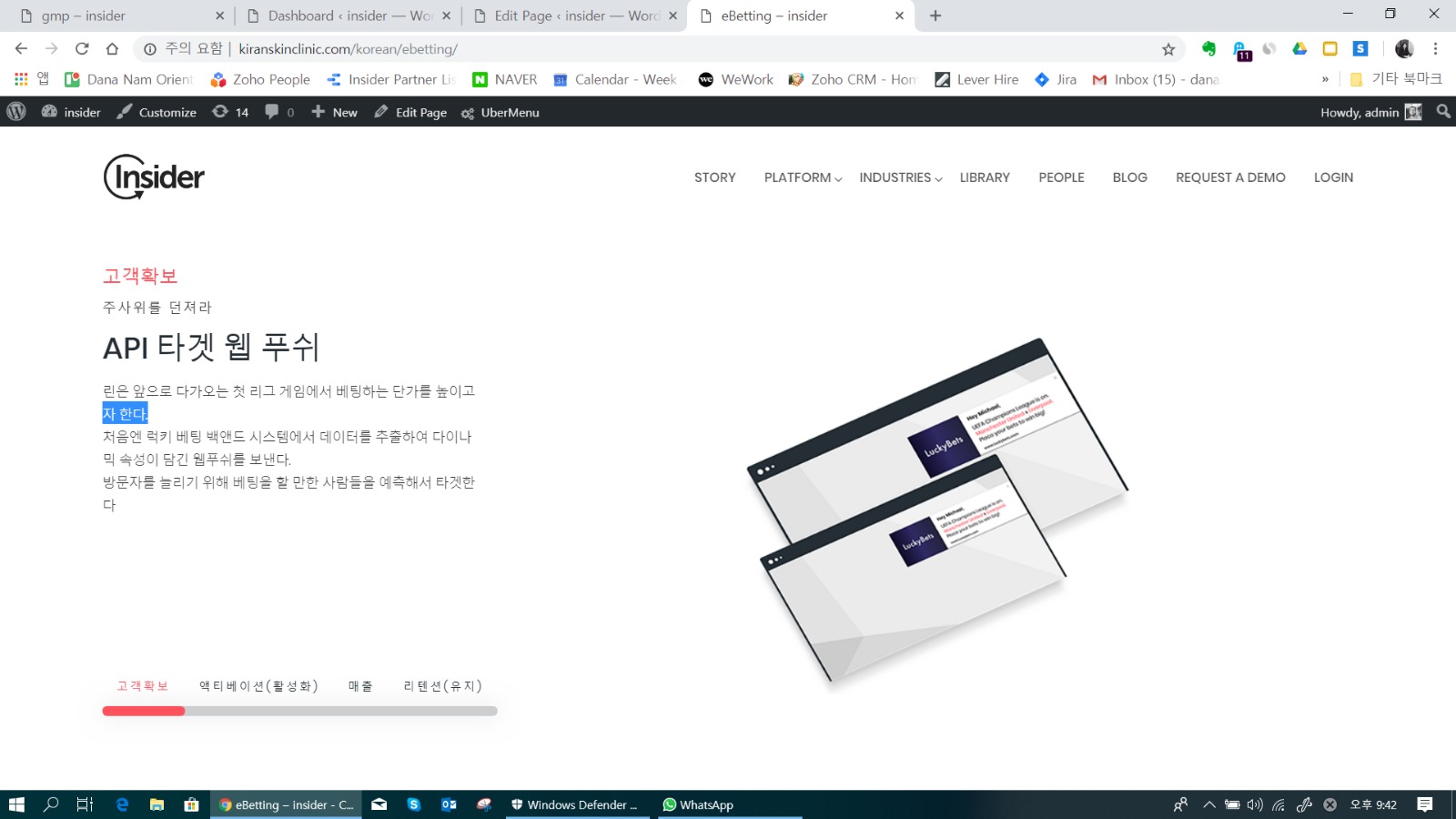Open the 14 pending updates icon
Screen dimensions: 1456x819
(230, 112)
